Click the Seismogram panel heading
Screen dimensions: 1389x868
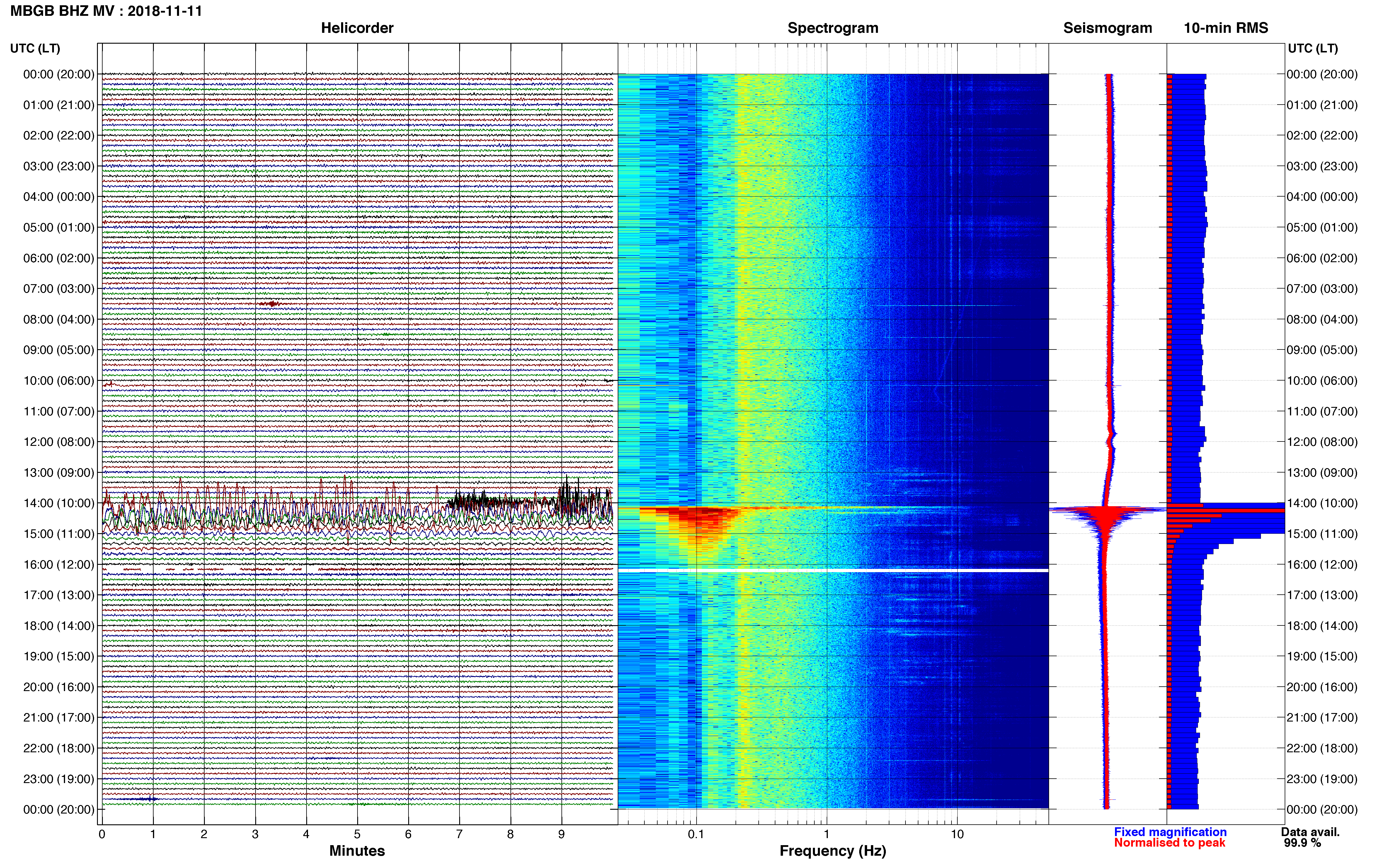click(1108, 28)
